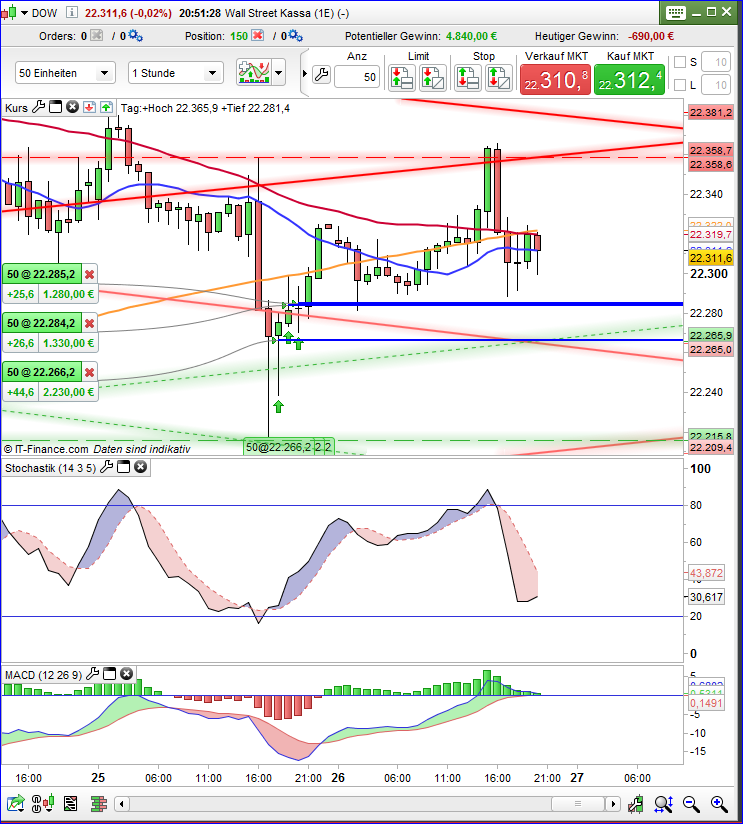The image size is (743, 824).
Task: Place a buy stop order (first Stop icon)
Action: [468, 78]
